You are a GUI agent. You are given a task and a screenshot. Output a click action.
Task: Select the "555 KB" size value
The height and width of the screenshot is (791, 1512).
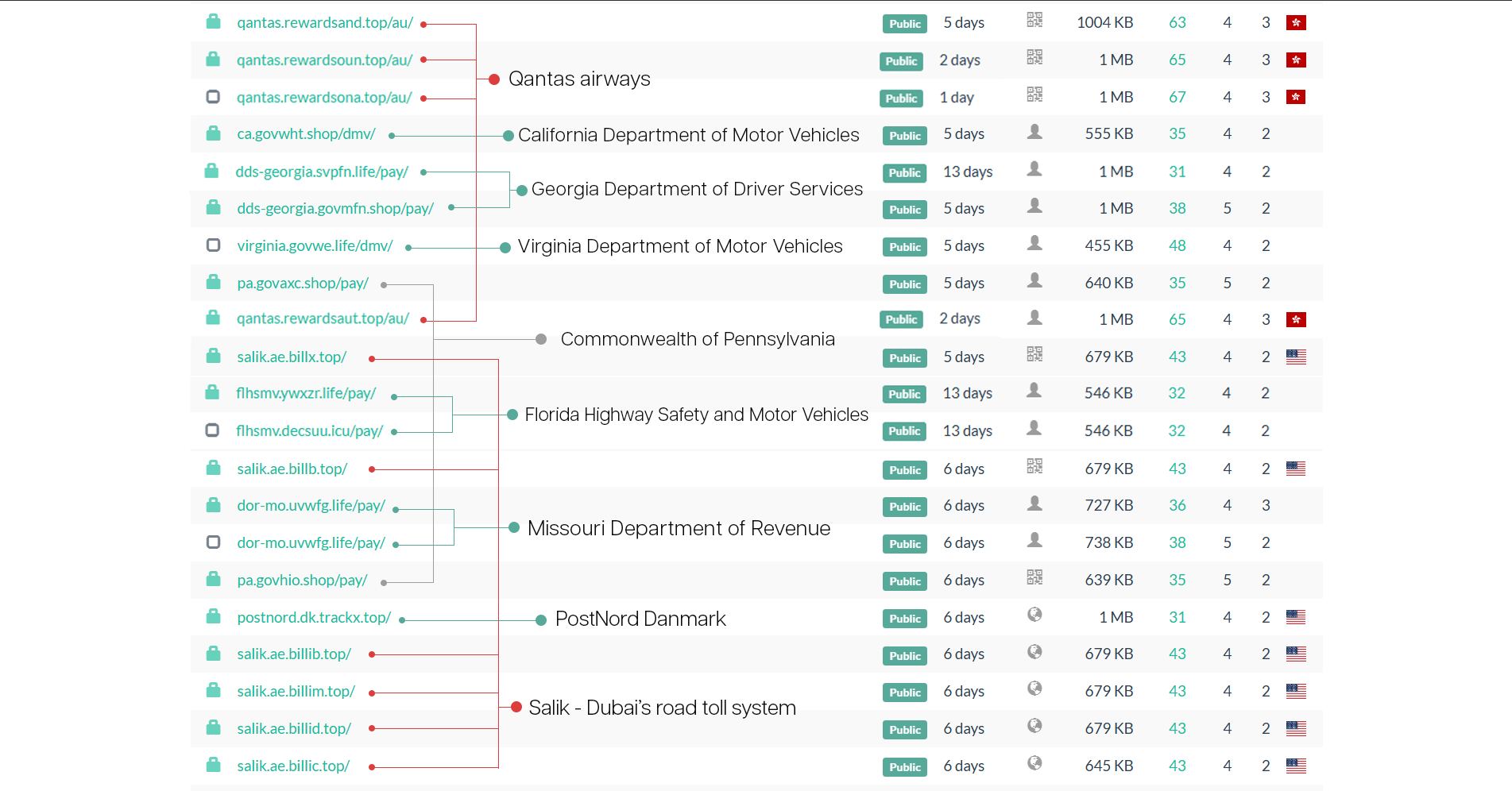(1109, 133)
